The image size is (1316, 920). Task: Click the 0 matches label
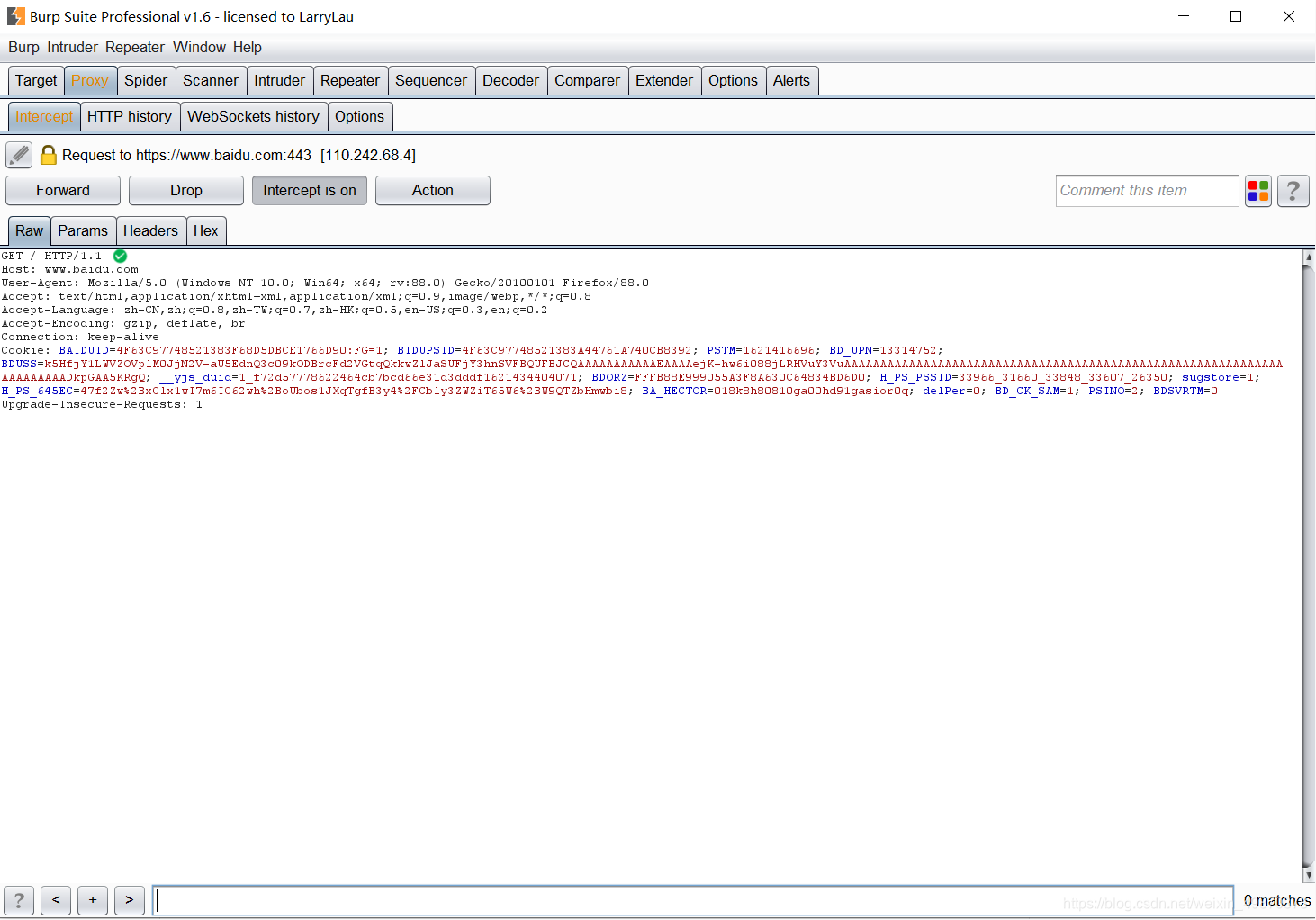point(1277,900)
